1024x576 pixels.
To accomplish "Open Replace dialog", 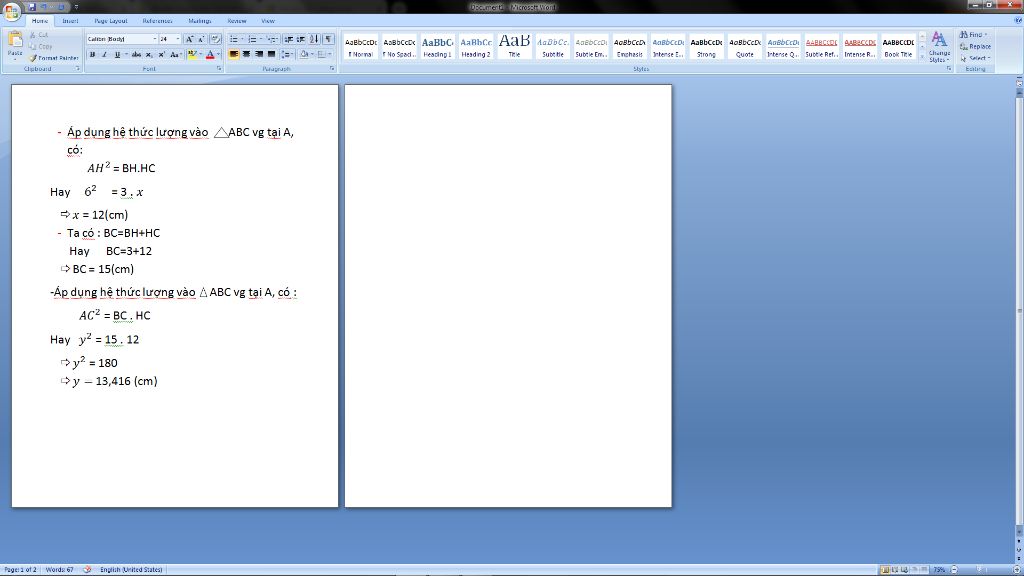I will tap(975, 46).
